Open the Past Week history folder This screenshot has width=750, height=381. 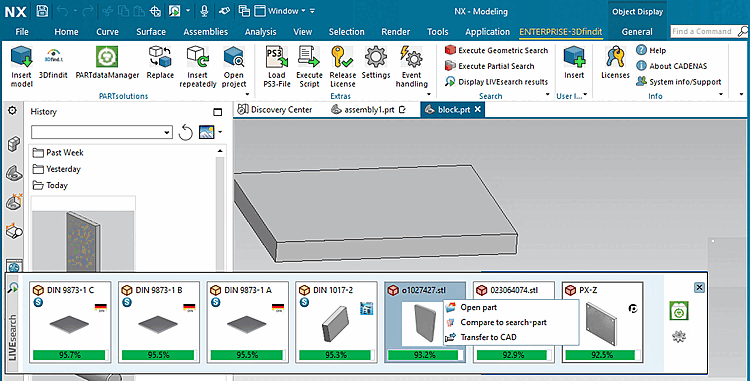[58, 153]
